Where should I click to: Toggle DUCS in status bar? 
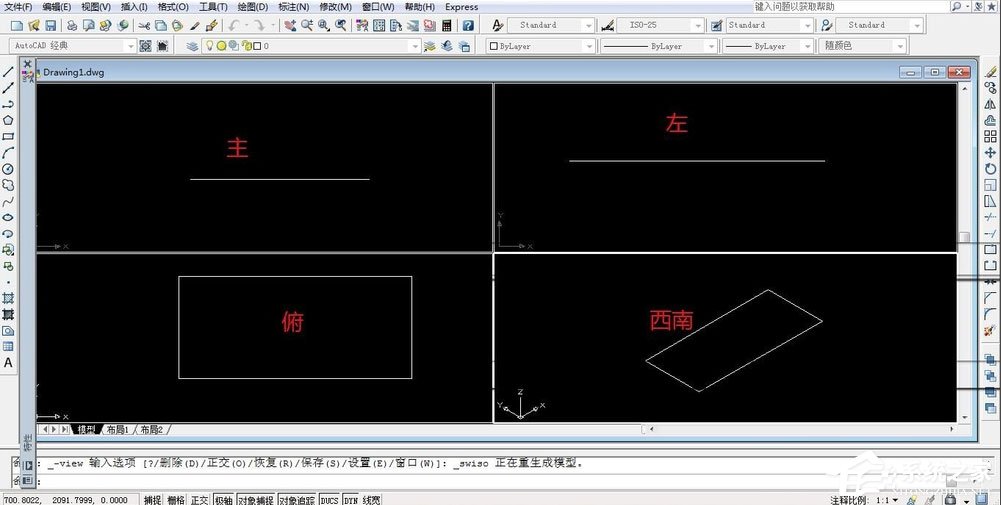pos(329,500)
